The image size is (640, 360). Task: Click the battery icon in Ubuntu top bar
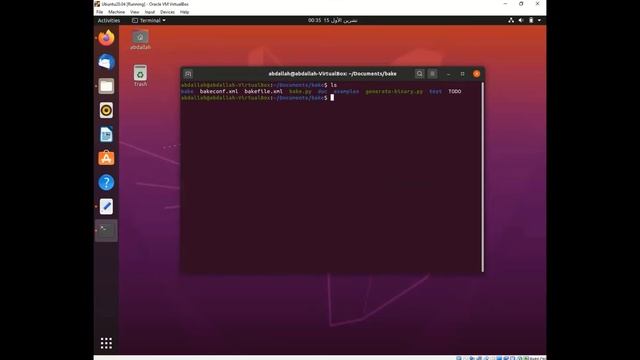[531, 20]
